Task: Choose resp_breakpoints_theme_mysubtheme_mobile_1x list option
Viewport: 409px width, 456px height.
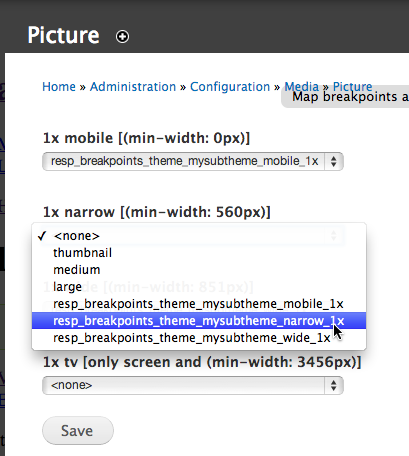Action: (x=199, y=304)
